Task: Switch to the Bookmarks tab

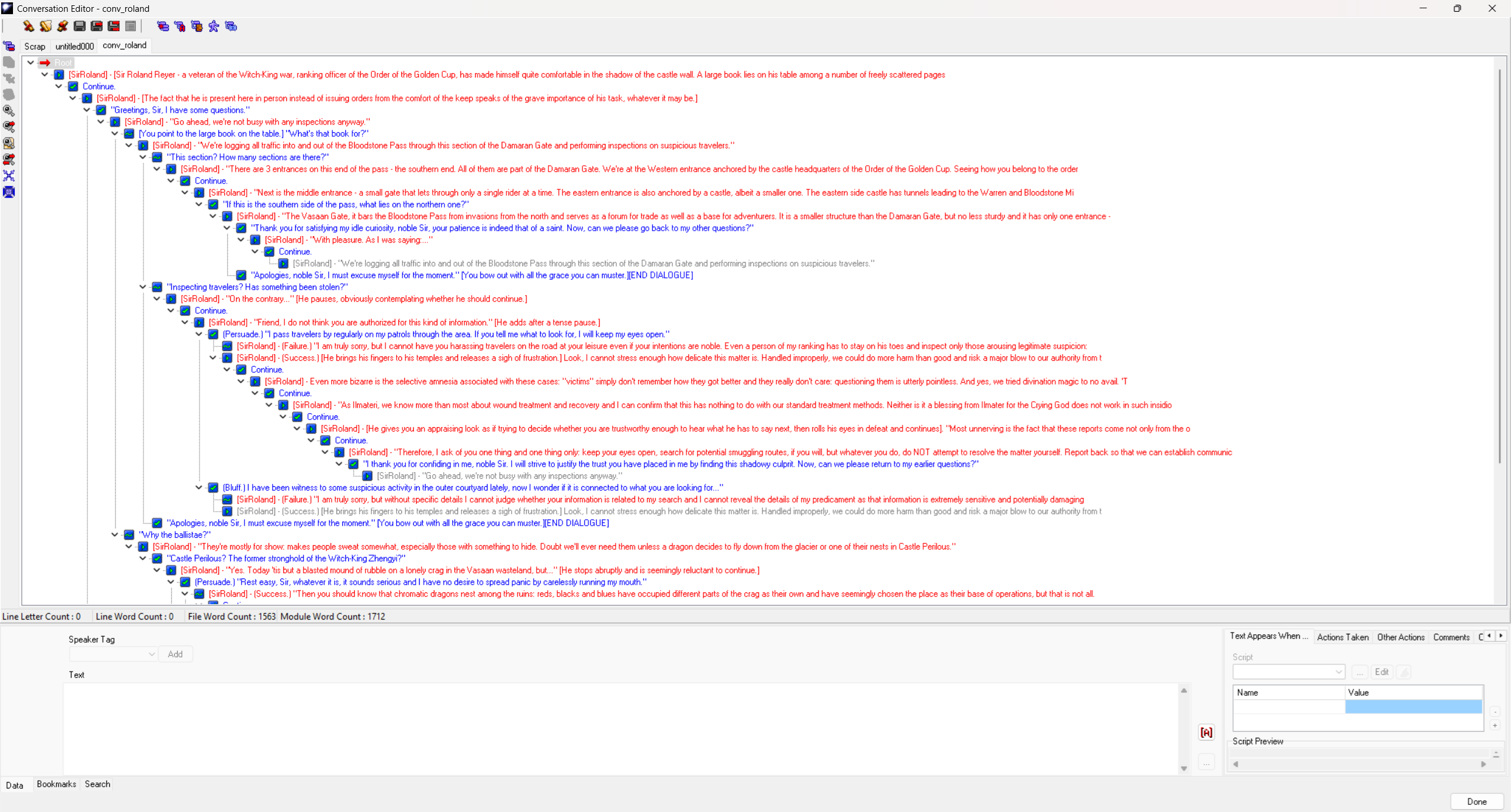Action: (57, 784)
